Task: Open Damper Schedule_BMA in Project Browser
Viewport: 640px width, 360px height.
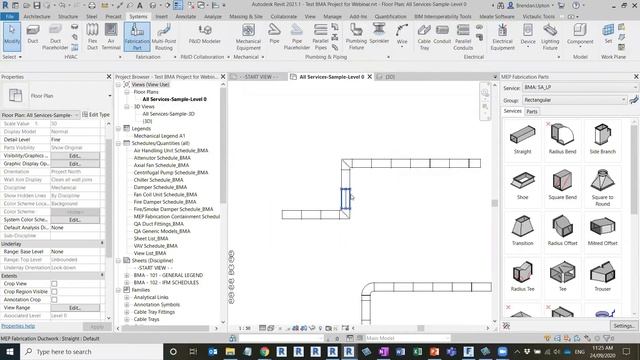Action: [x=160, y=187]
